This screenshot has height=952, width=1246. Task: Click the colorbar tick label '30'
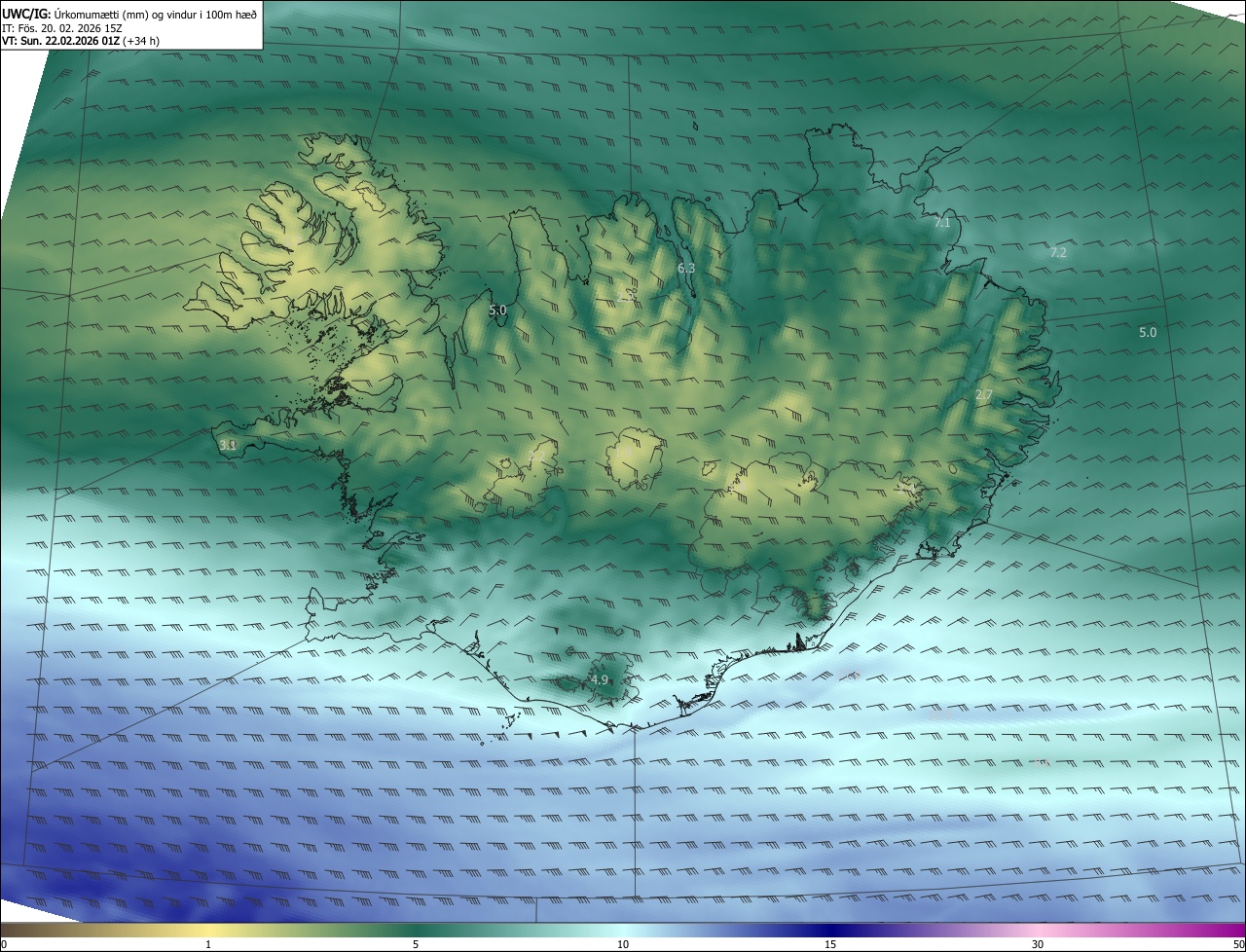pyautogui.click(x=1038, y=944)
